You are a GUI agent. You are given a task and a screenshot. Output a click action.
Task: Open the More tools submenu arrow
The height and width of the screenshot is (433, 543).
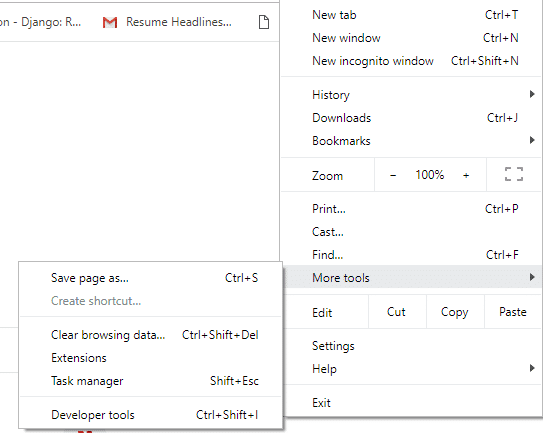tap(532, 277)
